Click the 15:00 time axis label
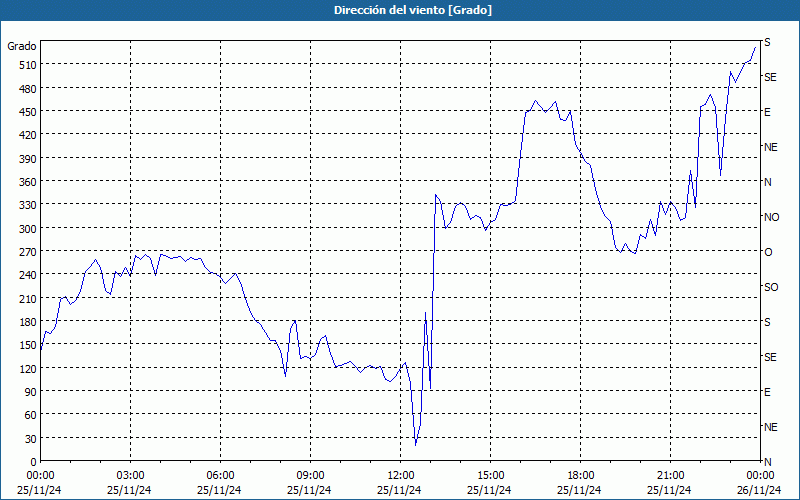Viewport: 800px width, 500px height. (490, 476)
